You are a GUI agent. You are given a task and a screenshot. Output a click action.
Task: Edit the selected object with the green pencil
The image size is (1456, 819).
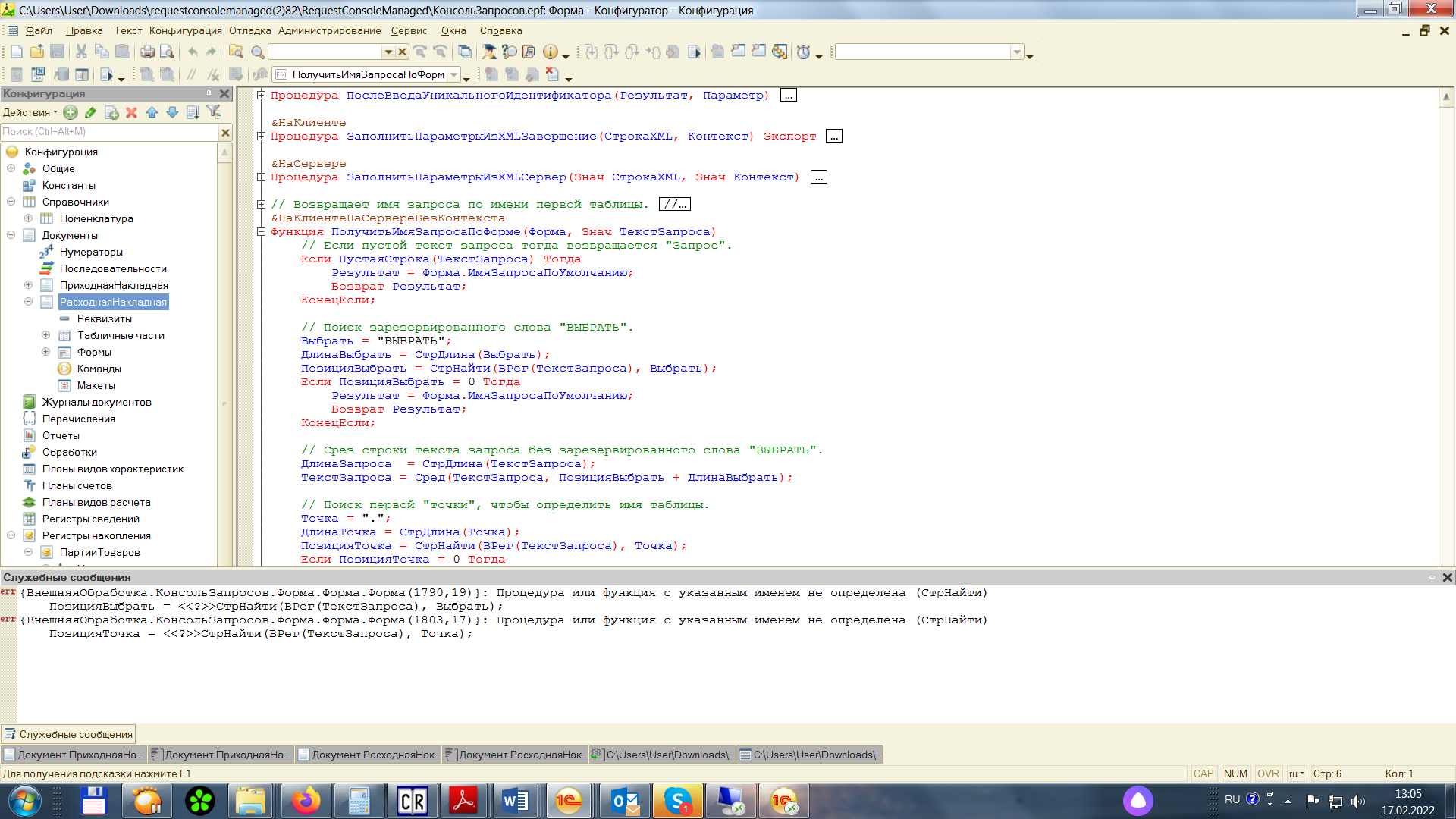(90, 112)
